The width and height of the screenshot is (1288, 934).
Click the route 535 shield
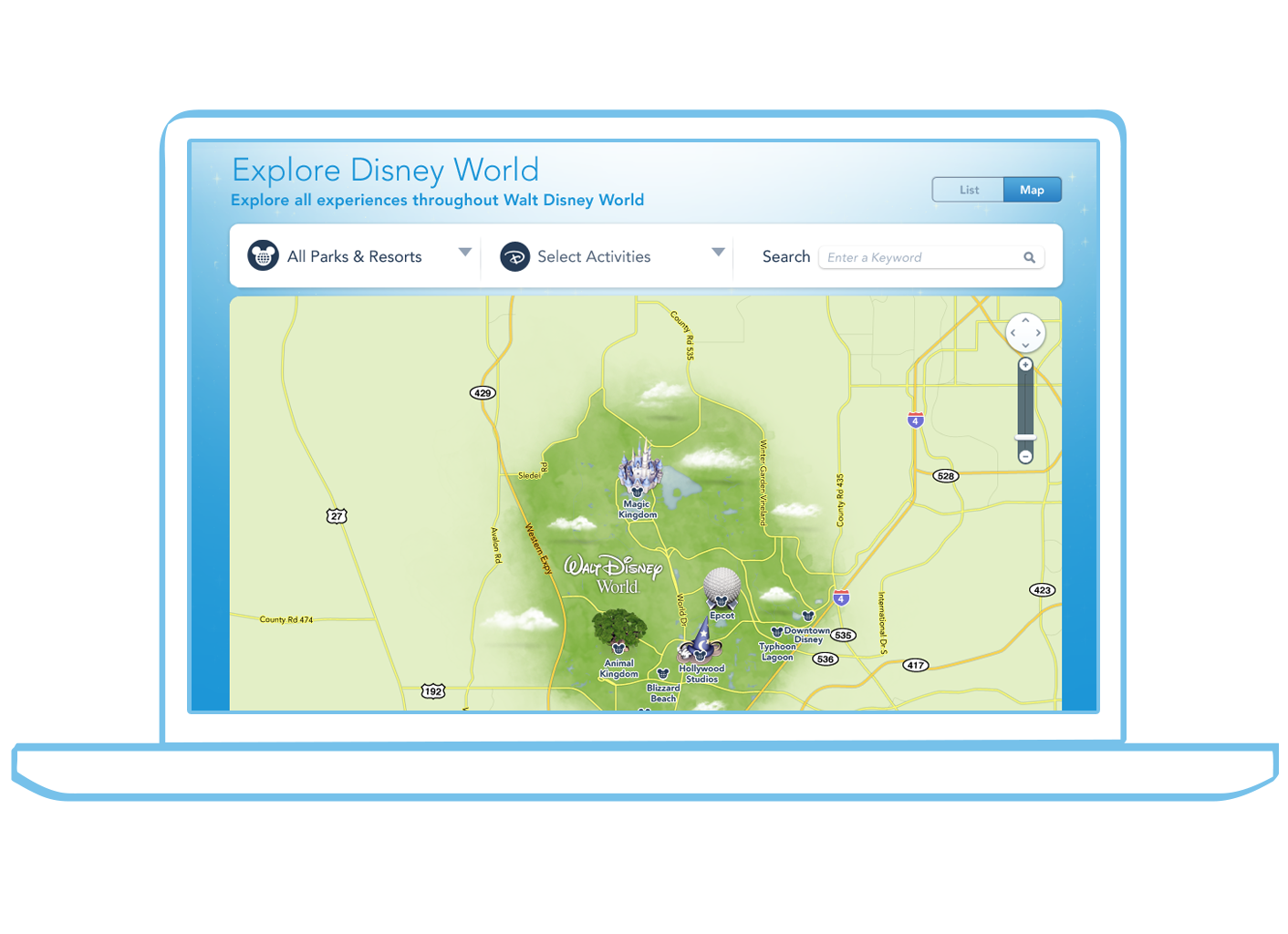pyautogui.click(x=844, y=636)
